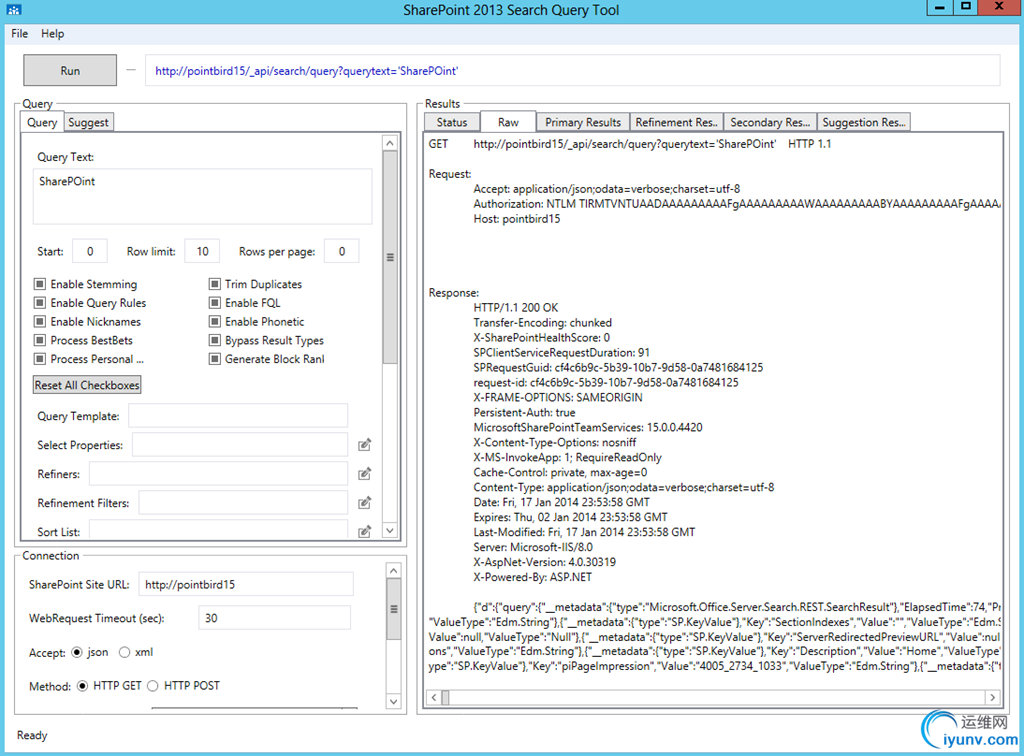Open the editor icon next to Refiners
The image size is (1024, 756).
(x=365, y=473)
